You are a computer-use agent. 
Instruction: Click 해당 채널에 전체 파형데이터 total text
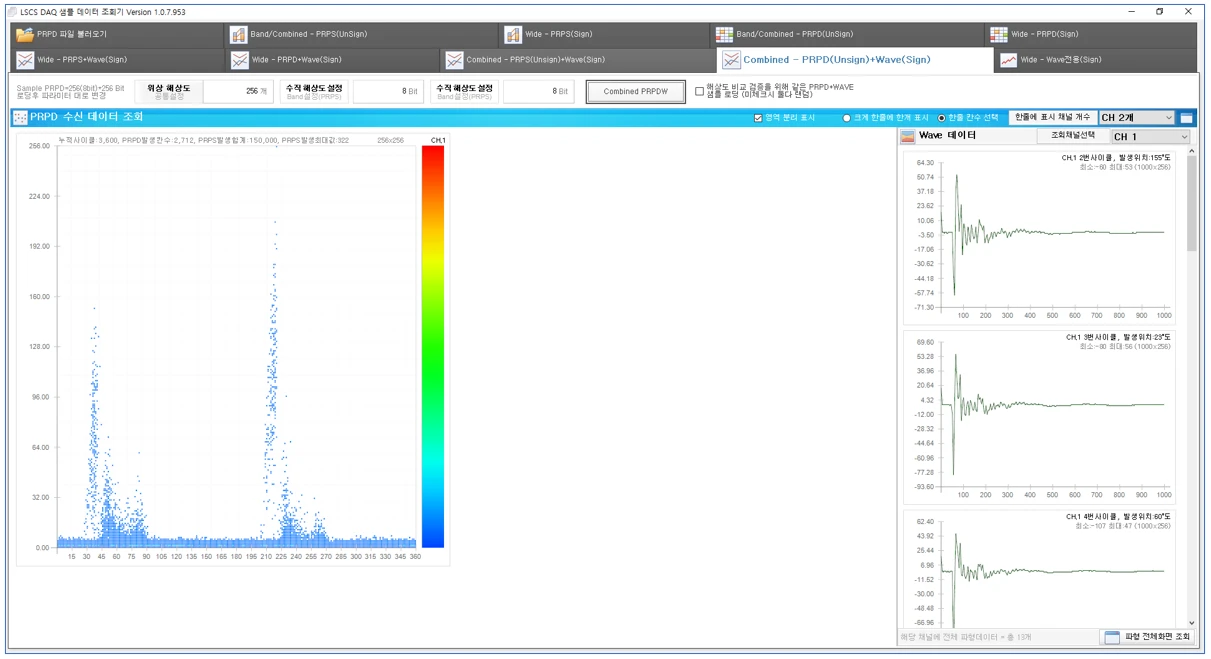pyautogui.click(x=965, y=637)
